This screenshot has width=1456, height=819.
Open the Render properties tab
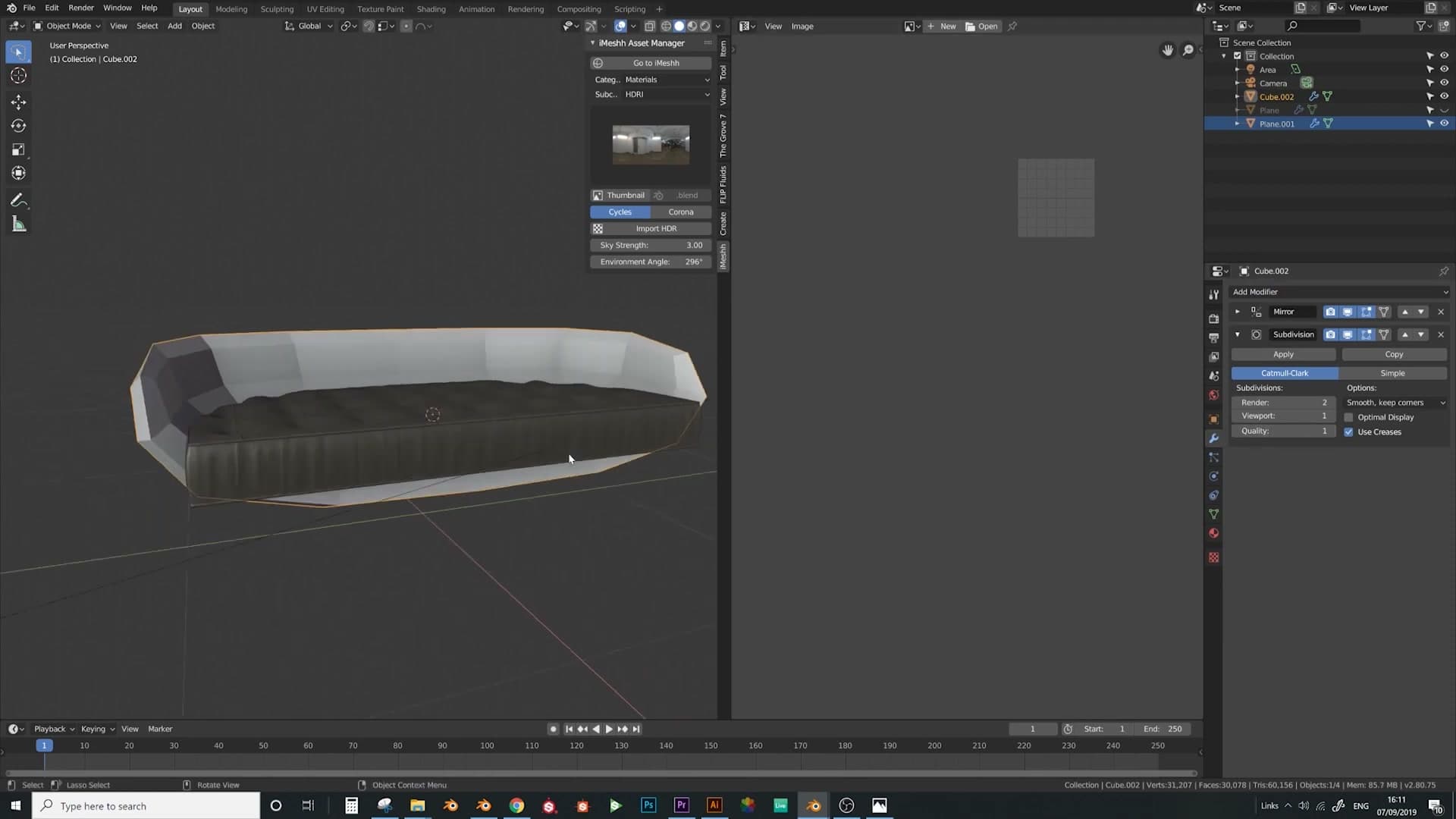pyautogui.click(x=1213, y=318)
